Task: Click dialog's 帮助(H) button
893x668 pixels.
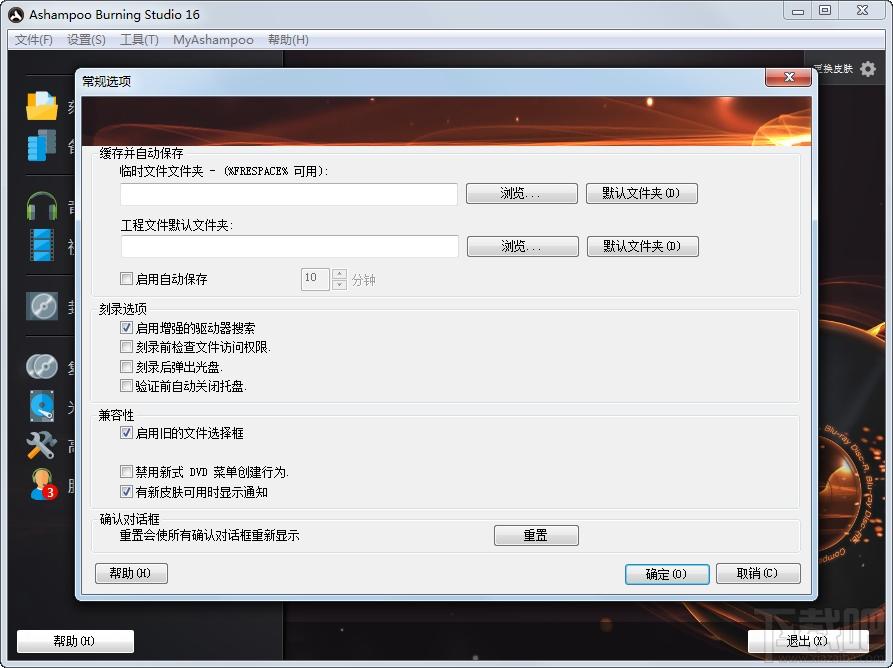Action: 131,573
